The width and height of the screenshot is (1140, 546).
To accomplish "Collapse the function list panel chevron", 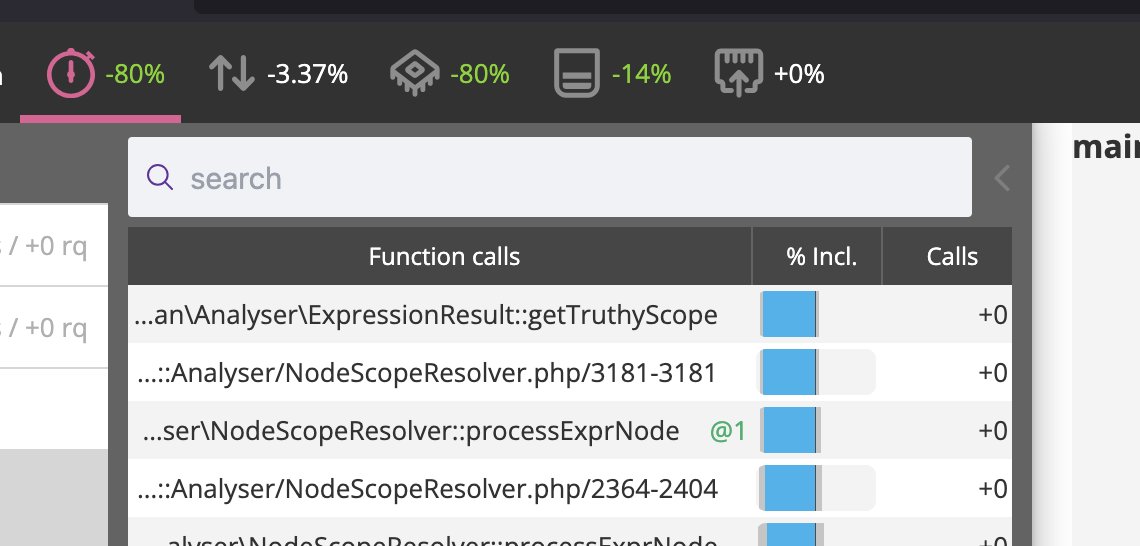I will click(1002, 177).
